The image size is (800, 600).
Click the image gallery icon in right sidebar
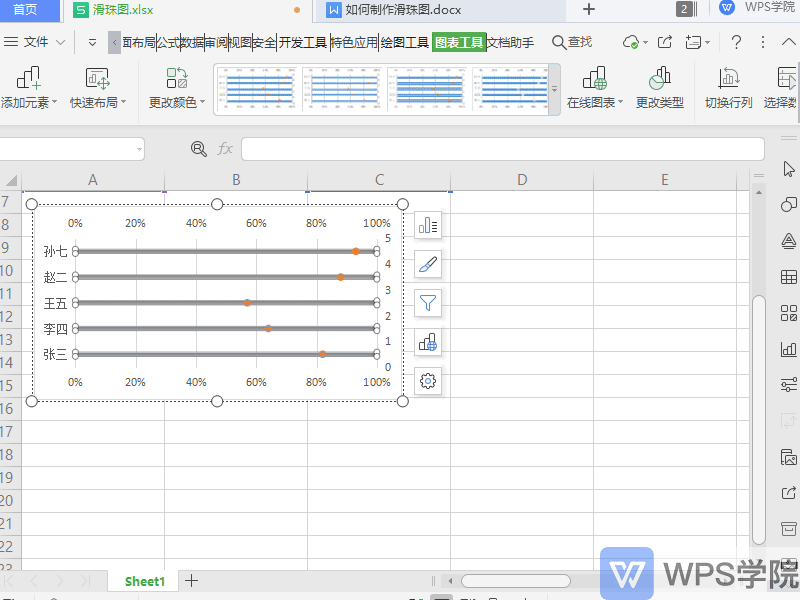click(x=789, y=457)
